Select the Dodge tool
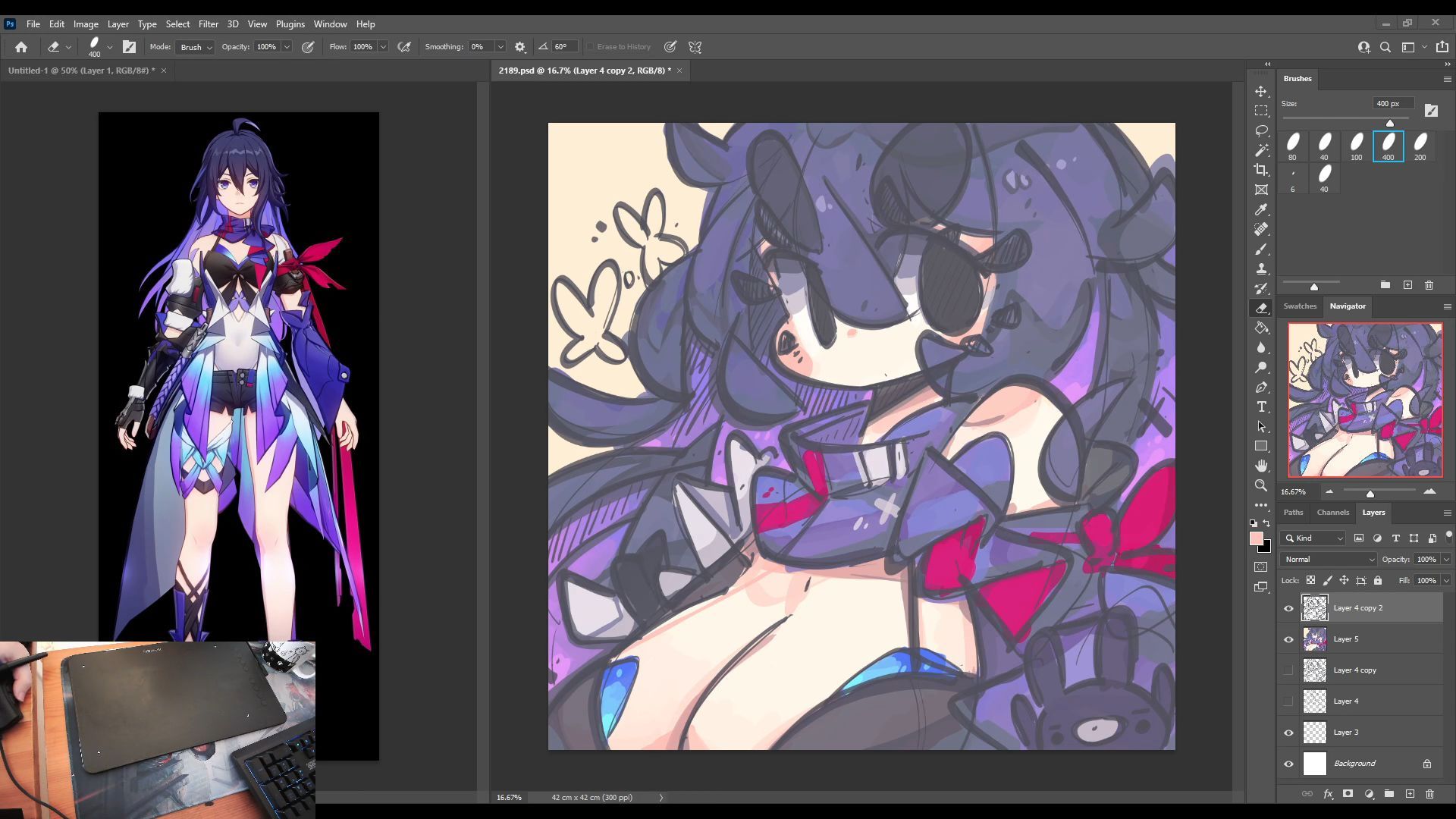 click(1261, 367)
